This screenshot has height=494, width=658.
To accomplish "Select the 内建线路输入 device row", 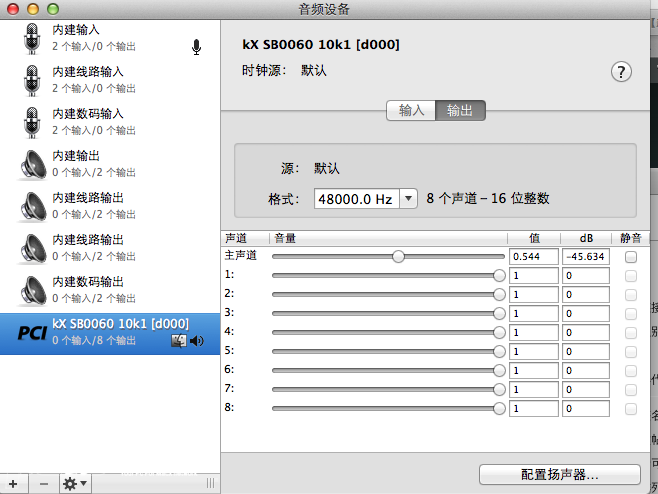I will (110, 81).
